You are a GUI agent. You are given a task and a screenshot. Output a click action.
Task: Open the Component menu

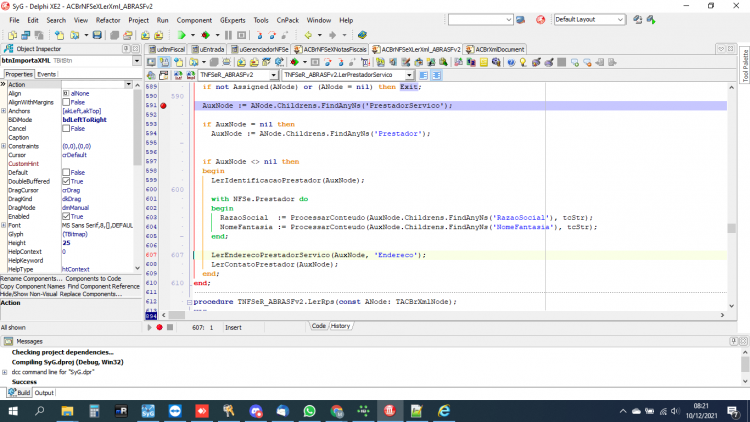[194, 20]
